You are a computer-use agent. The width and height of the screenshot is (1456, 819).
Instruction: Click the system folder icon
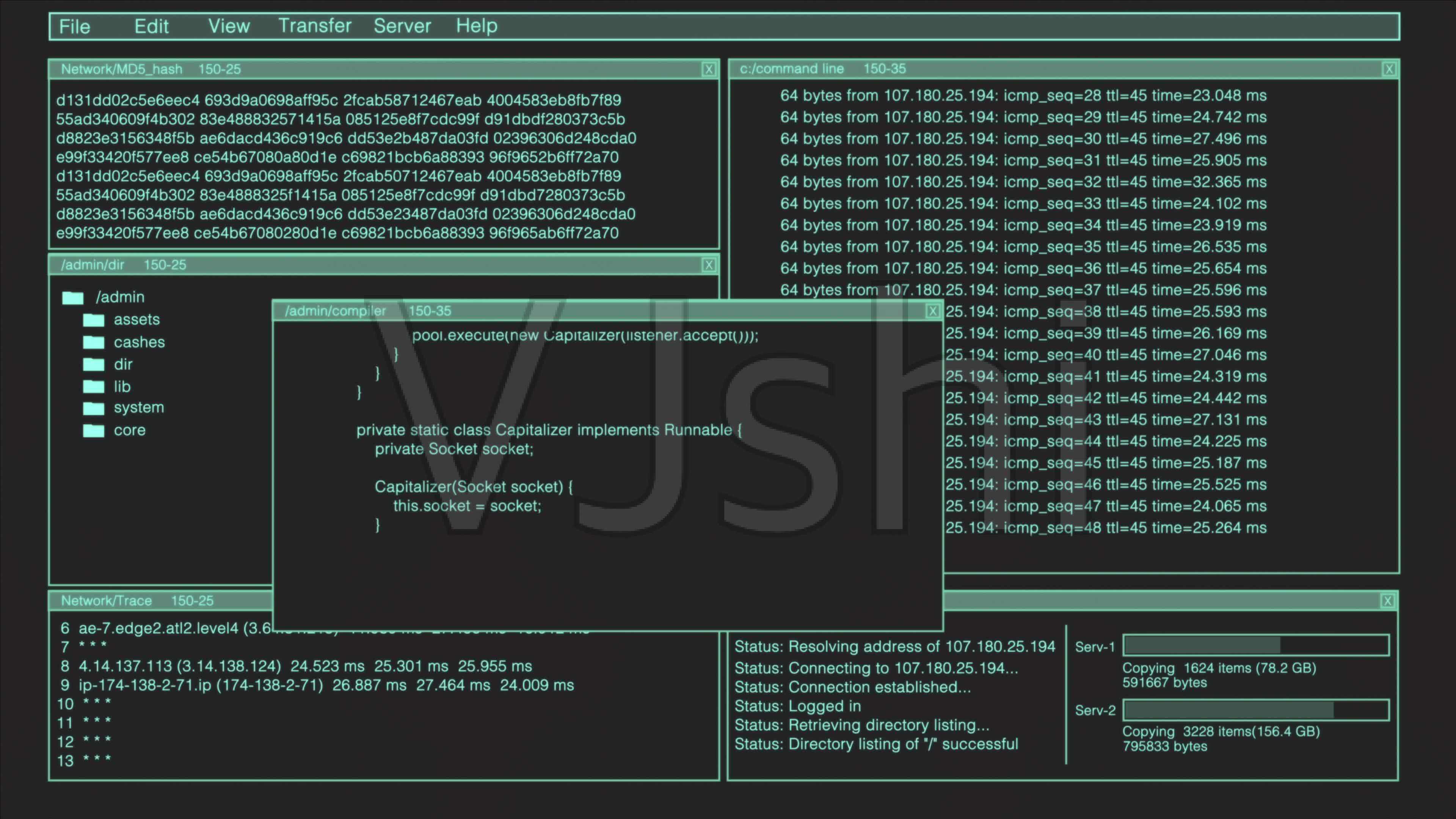click(94, 408)
